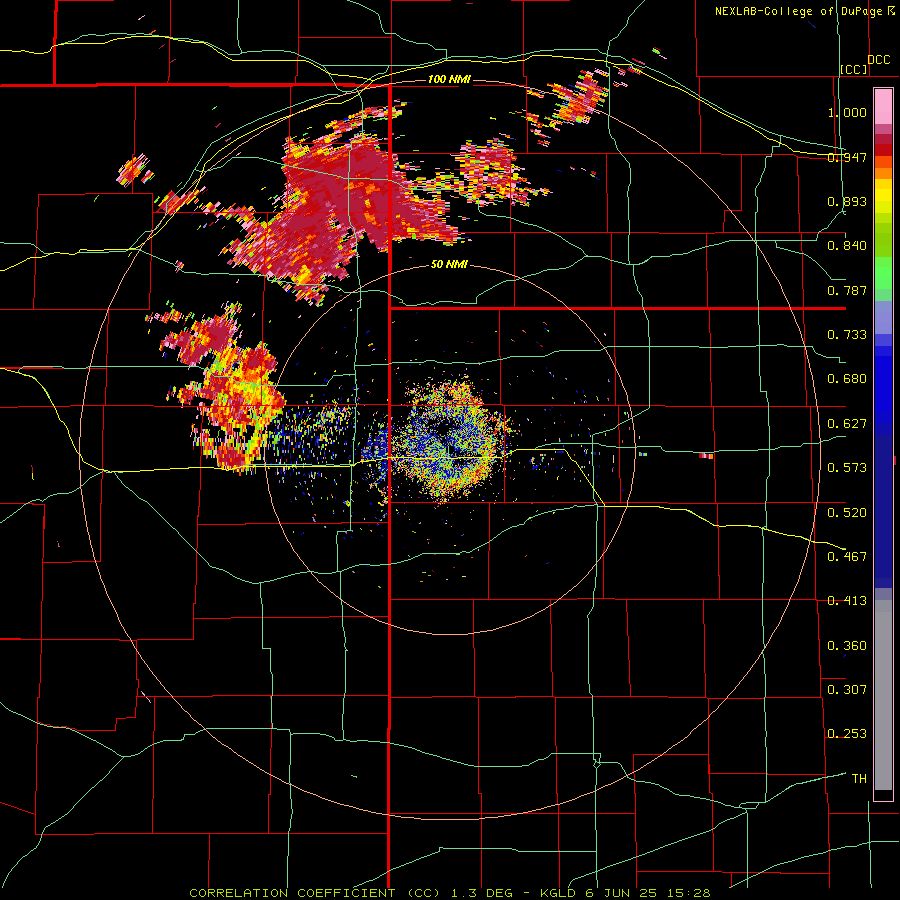Click the 0.947 color scale value

pyautogui.click(x=847, y=157)
